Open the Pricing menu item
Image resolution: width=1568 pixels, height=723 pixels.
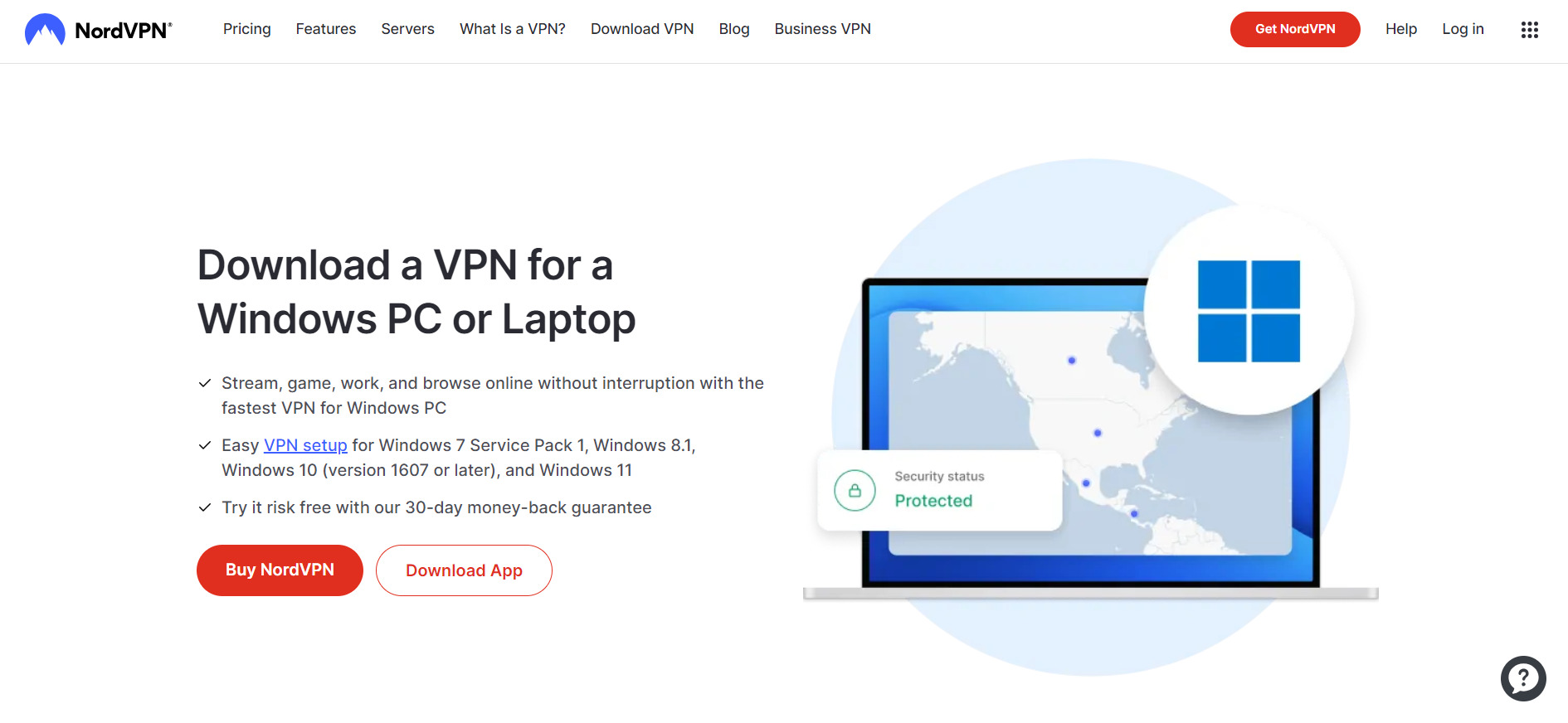[x=246, y=29]
